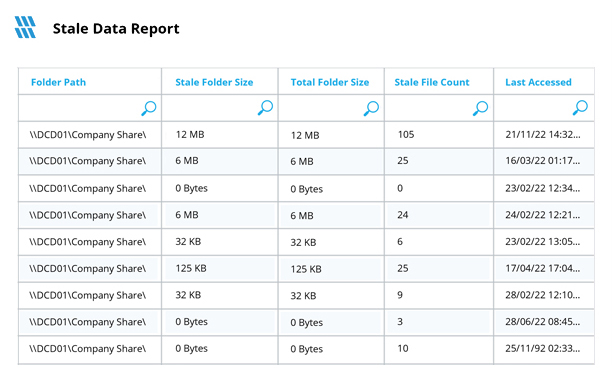Select last accessed 24/02/22 12:21
This screenshot has height=382, width=612.
click(x=543, y=215)
